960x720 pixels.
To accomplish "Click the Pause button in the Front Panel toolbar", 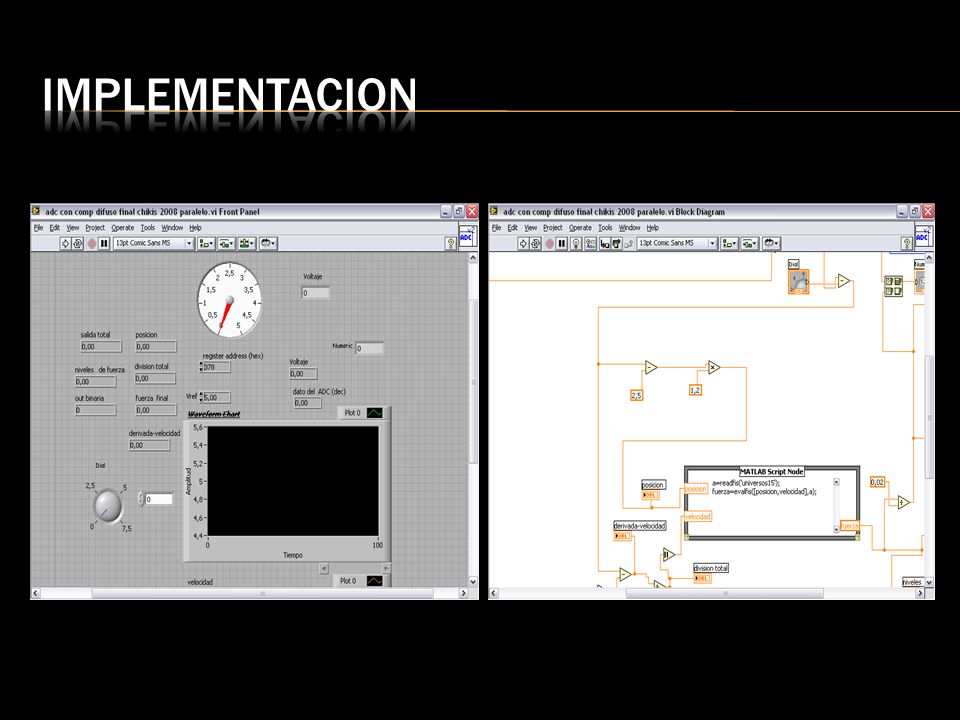I will pos(104,244).
